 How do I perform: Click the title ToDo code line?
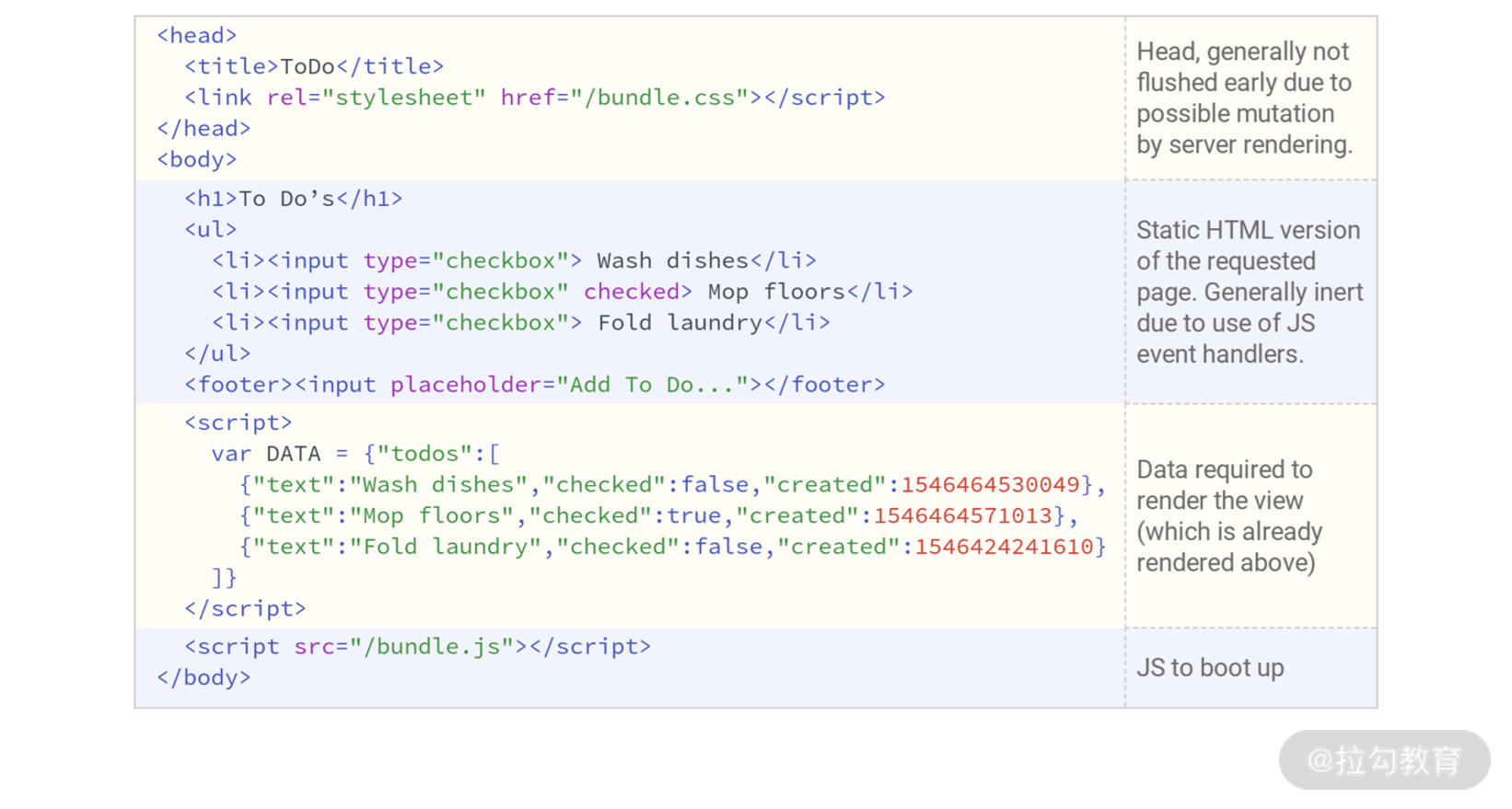click(x=313, y=66)
